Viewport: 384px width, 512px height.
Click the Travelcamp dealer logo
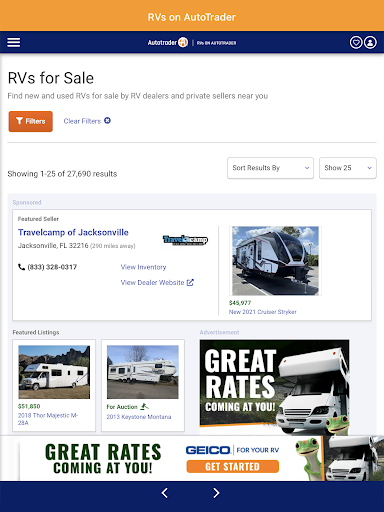coord(185,240)
